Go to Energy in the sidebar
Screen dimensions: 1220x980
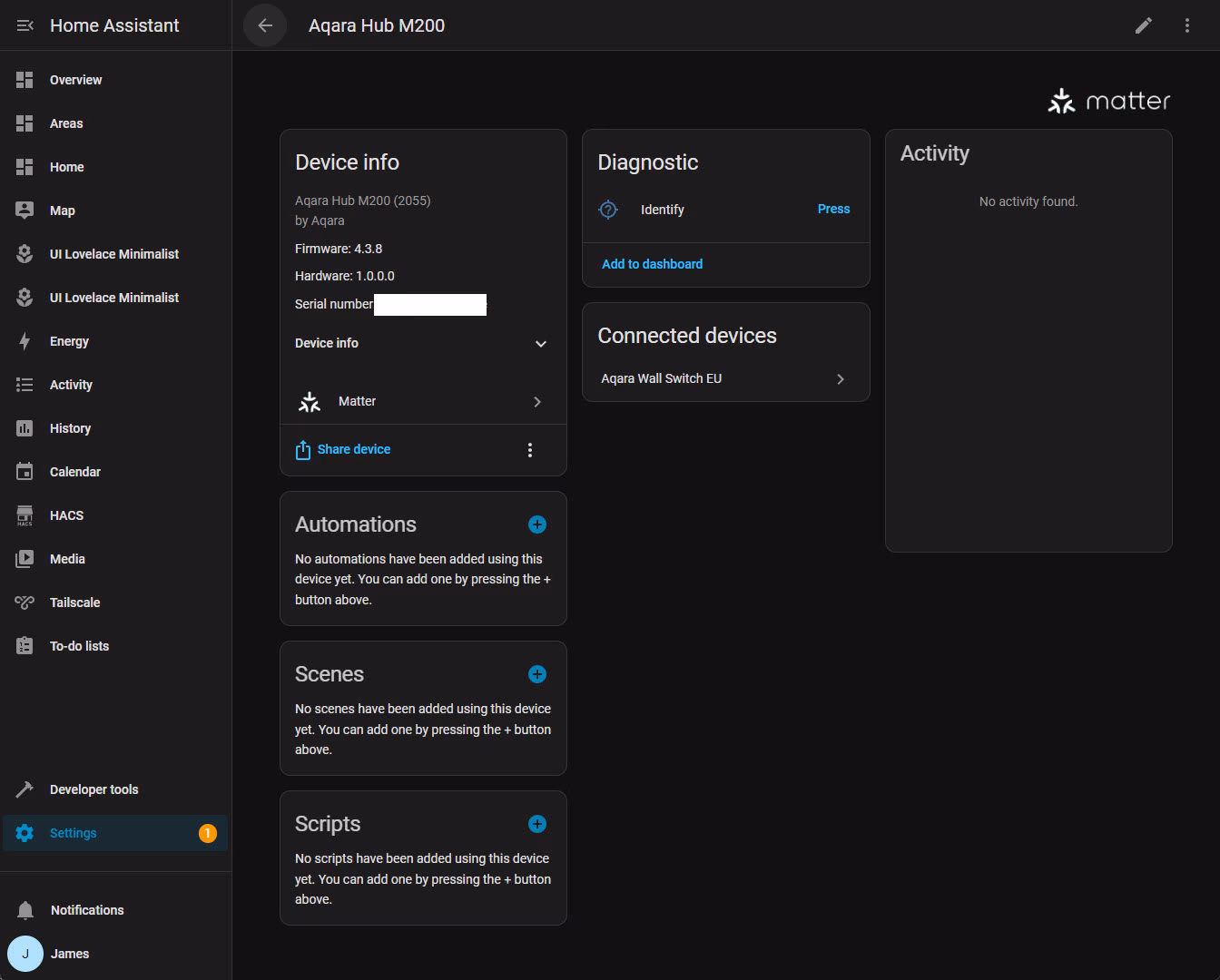click(x=69, y=341)
